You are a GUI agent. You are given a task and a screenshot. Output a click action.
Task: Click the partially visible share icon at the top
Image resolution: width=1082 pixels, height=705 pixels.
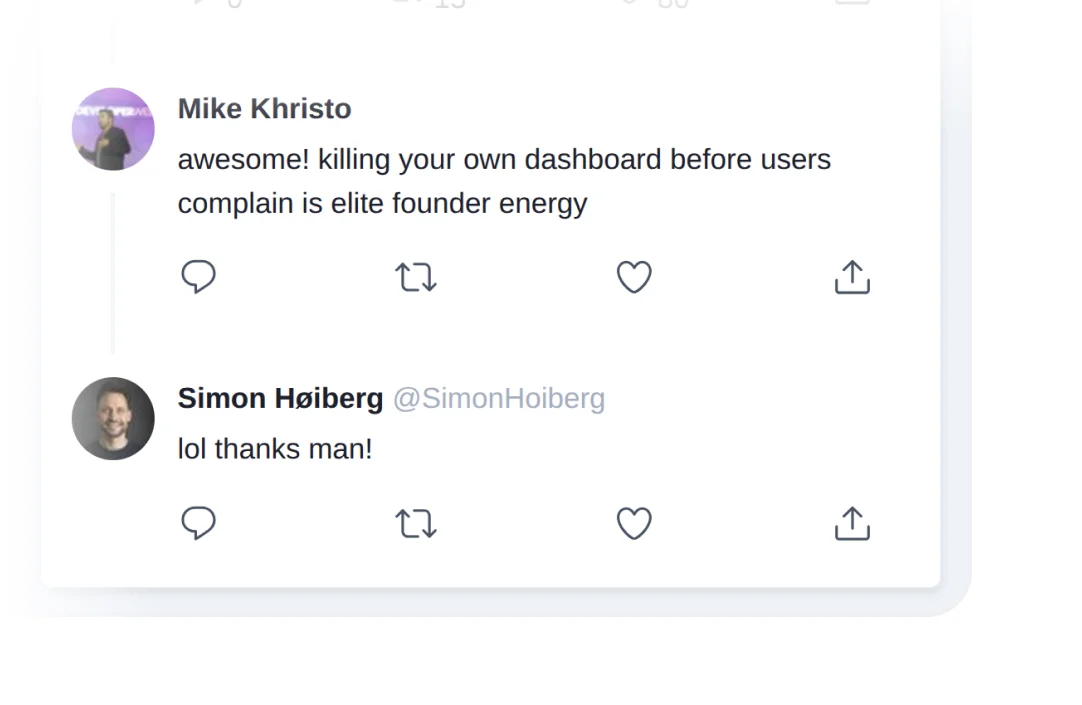click(851, 4)
